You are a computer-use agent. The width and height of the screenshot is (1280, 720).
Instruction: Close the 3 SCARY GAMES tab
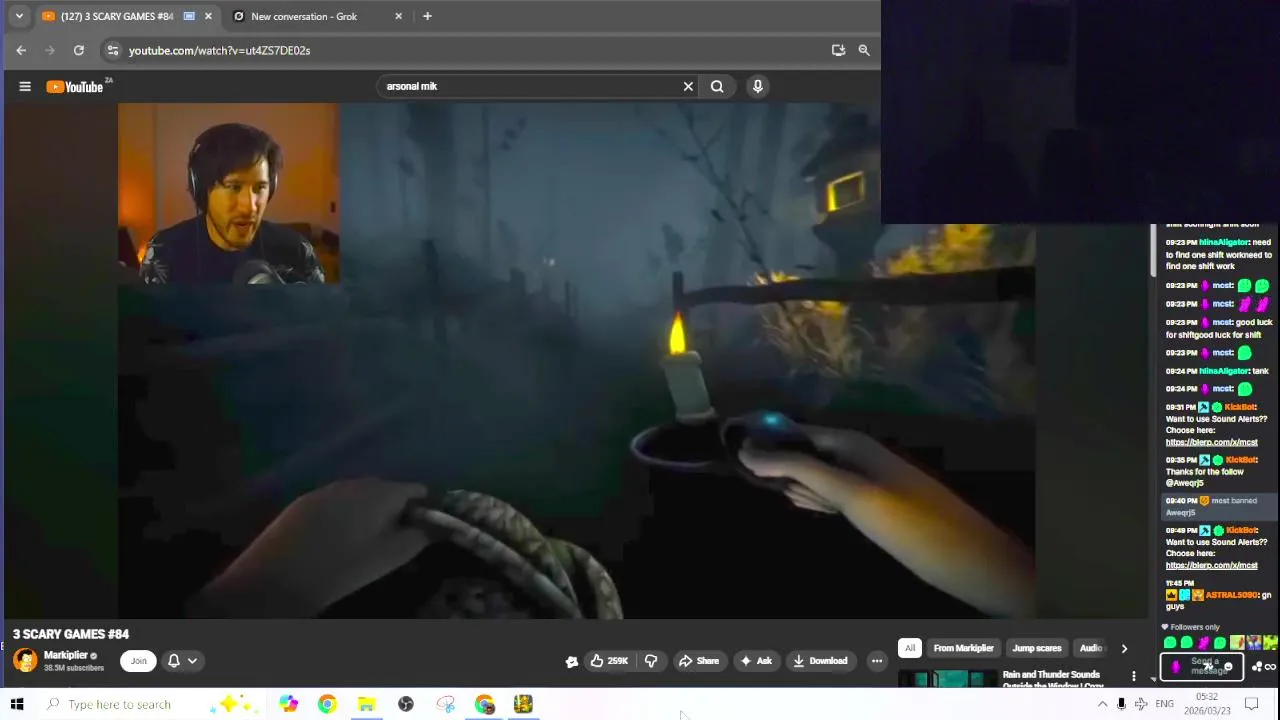coord(208,16)
